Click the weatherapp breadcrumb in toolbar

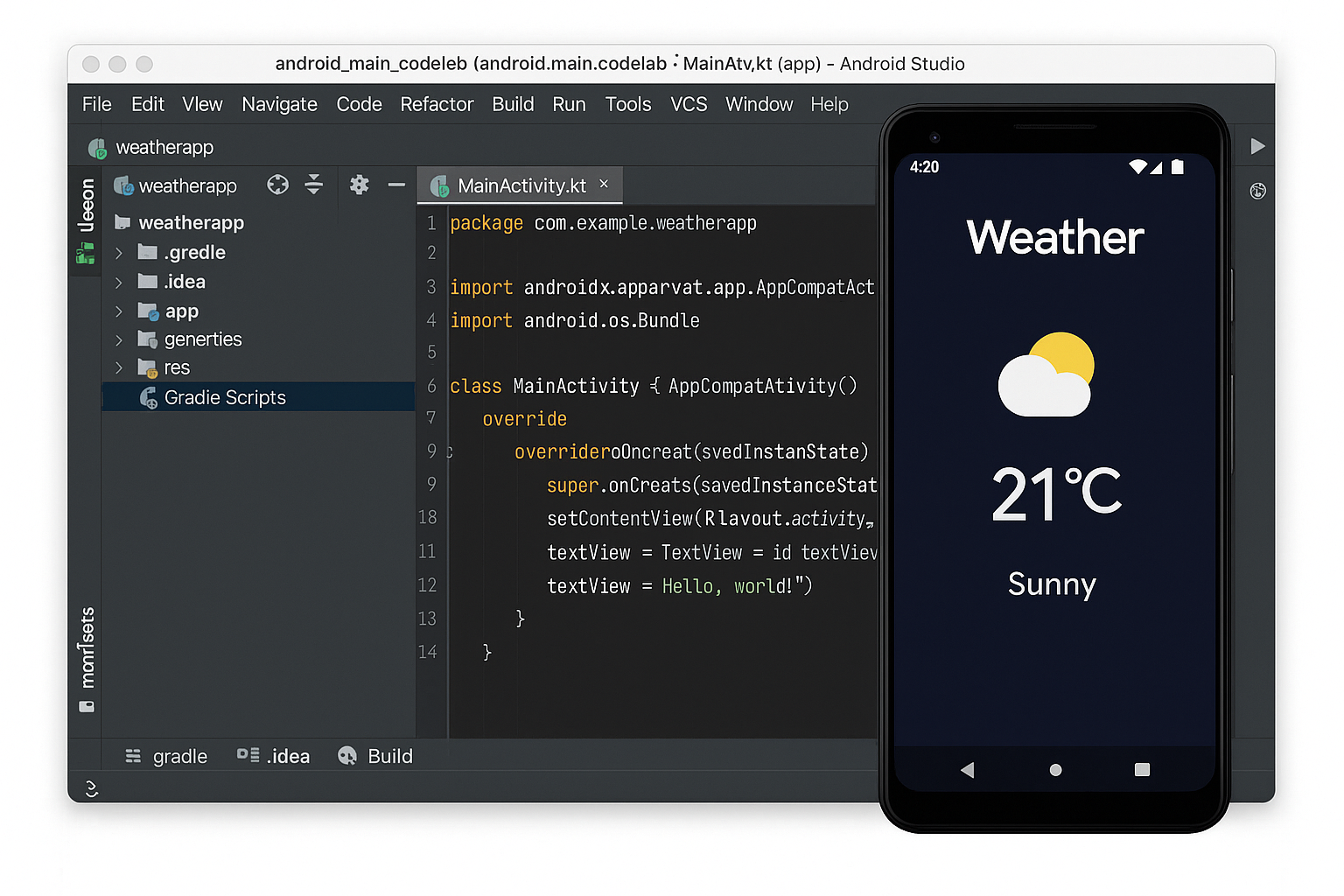[x=164, y=147]
